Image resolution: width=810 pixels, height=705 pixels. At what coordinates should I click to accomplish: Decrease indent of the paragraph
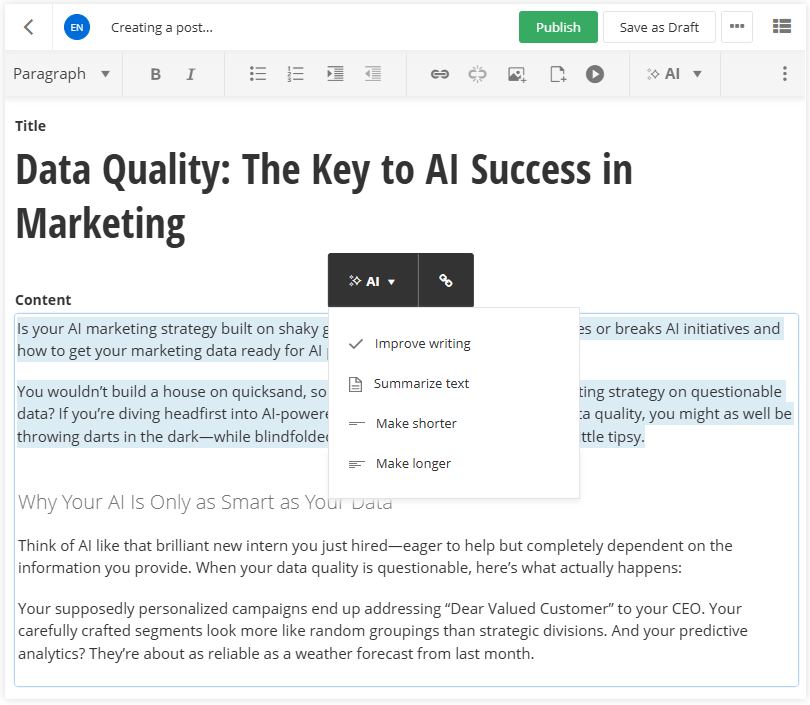click(x=373, y=74)
